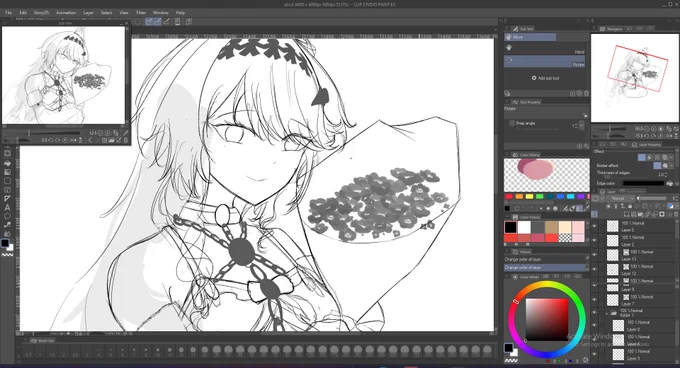
Task: Click the Layer 5 thumbnail
Action: (612, 226)
